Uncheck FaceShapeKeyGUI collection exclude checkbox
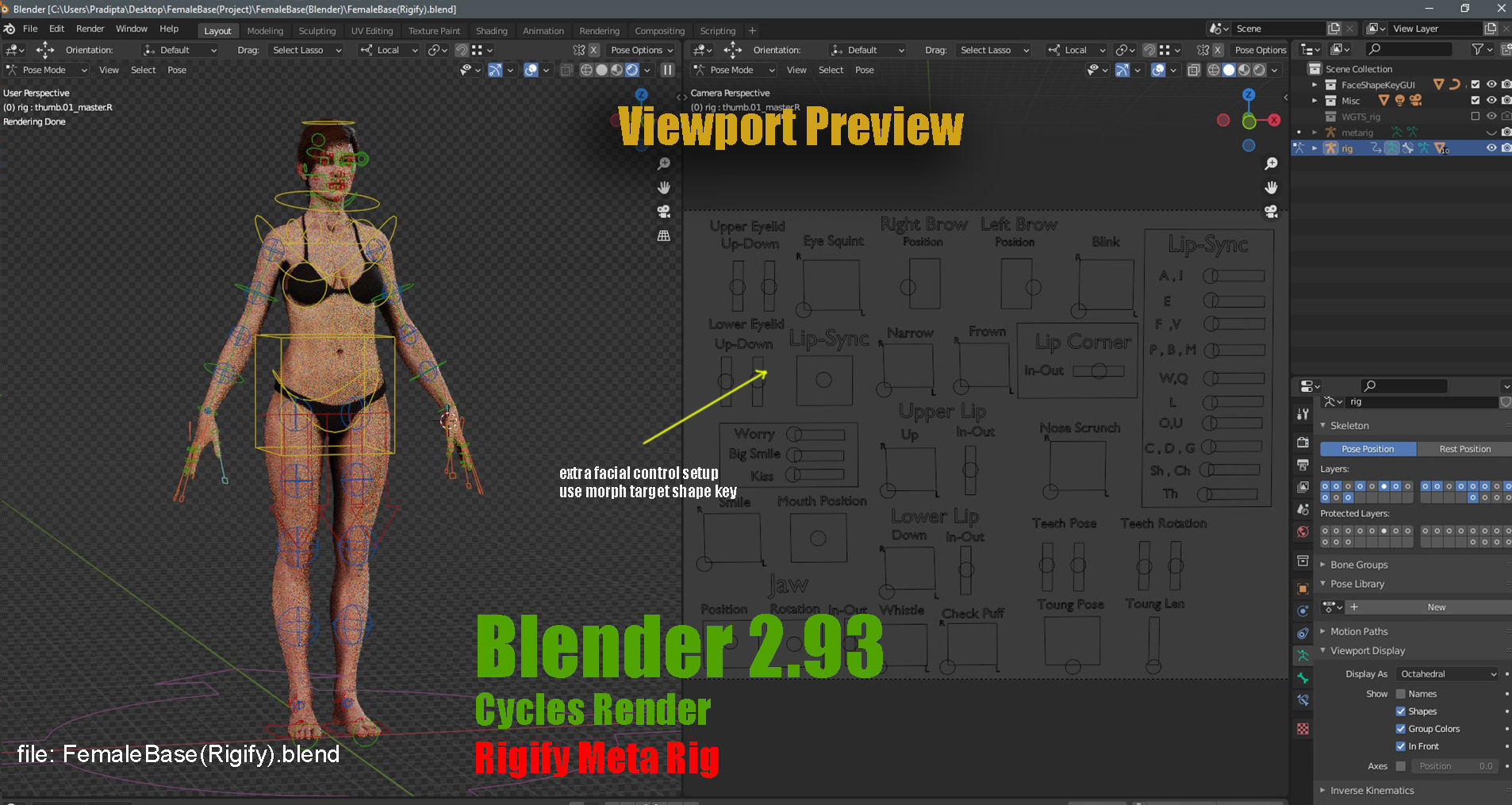 click(1476, 84)
